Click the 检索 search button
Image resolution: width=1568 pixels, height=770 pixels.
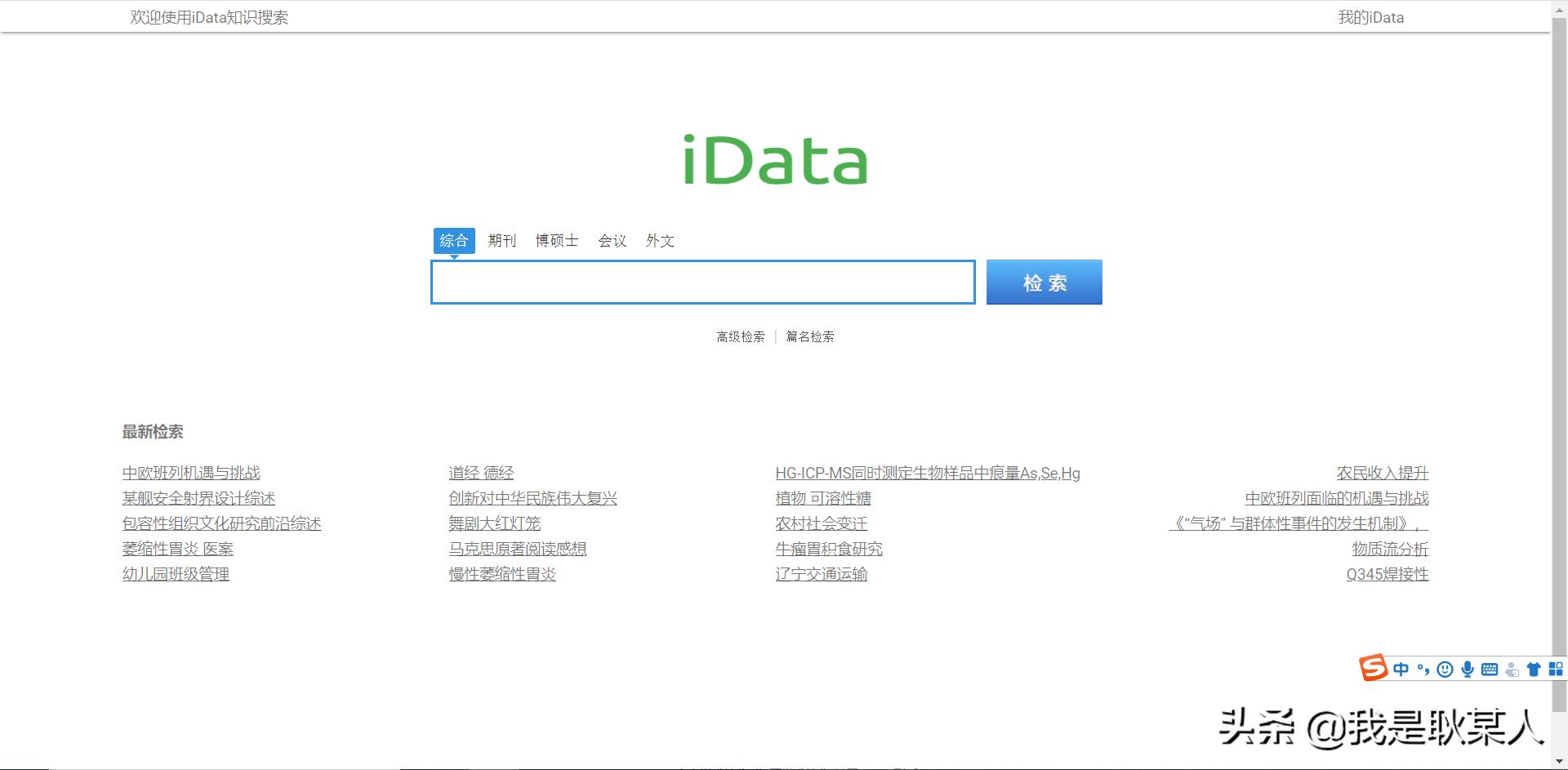pos(1045,283)
